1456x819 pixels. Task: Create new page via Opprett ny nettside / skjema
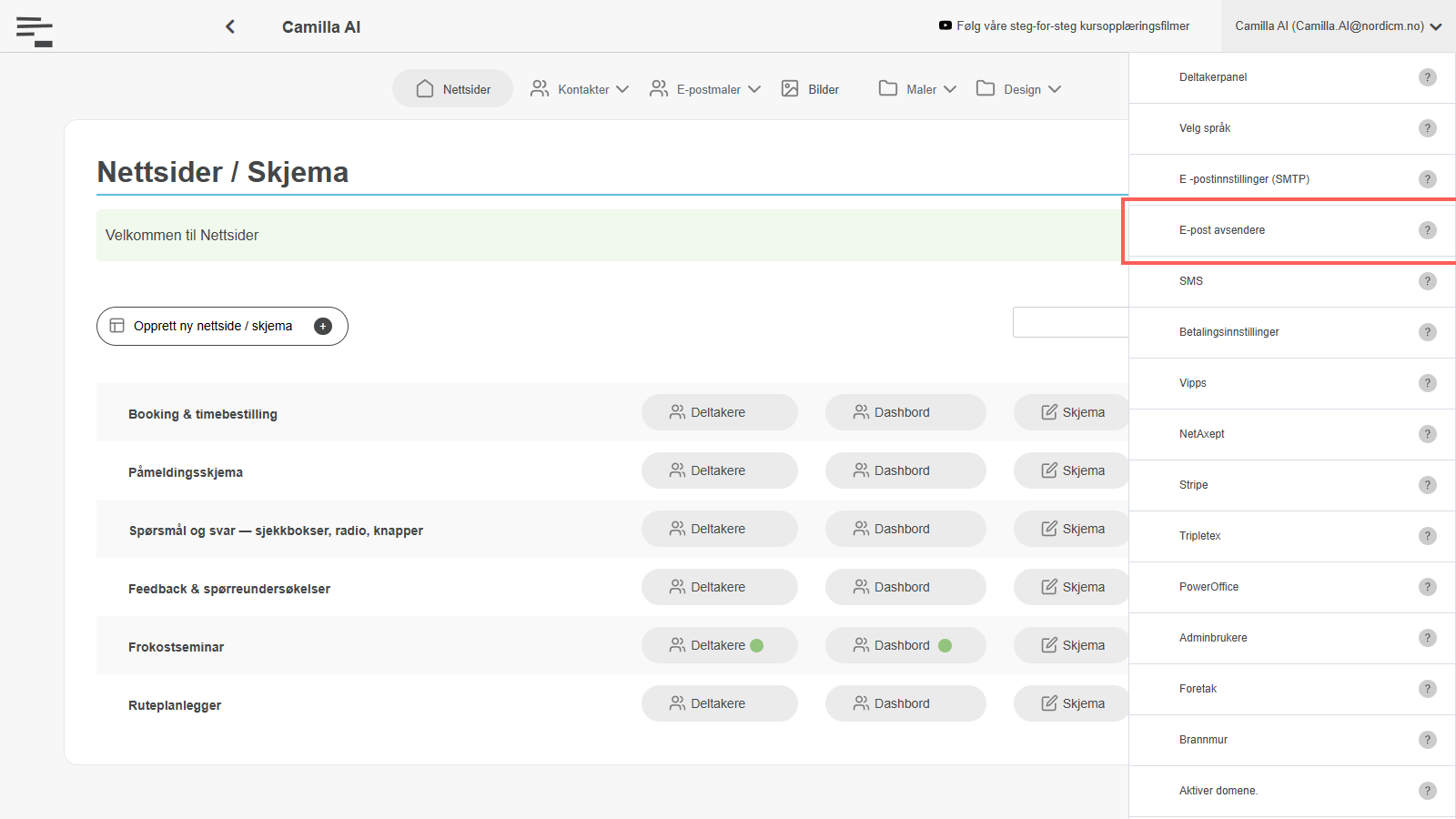(222, 326)
